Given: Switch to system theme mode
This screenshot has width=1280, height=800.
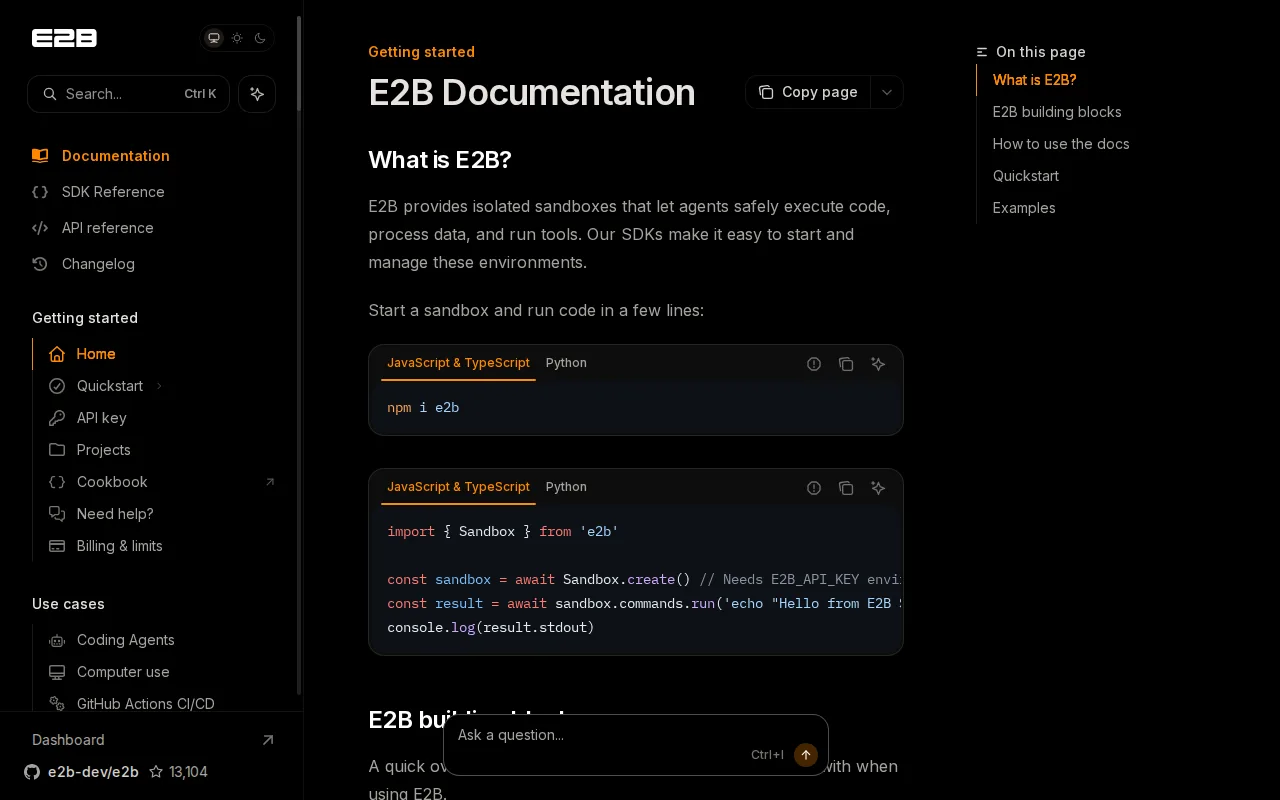Looking at the screenshot, I should pos(213,38).
